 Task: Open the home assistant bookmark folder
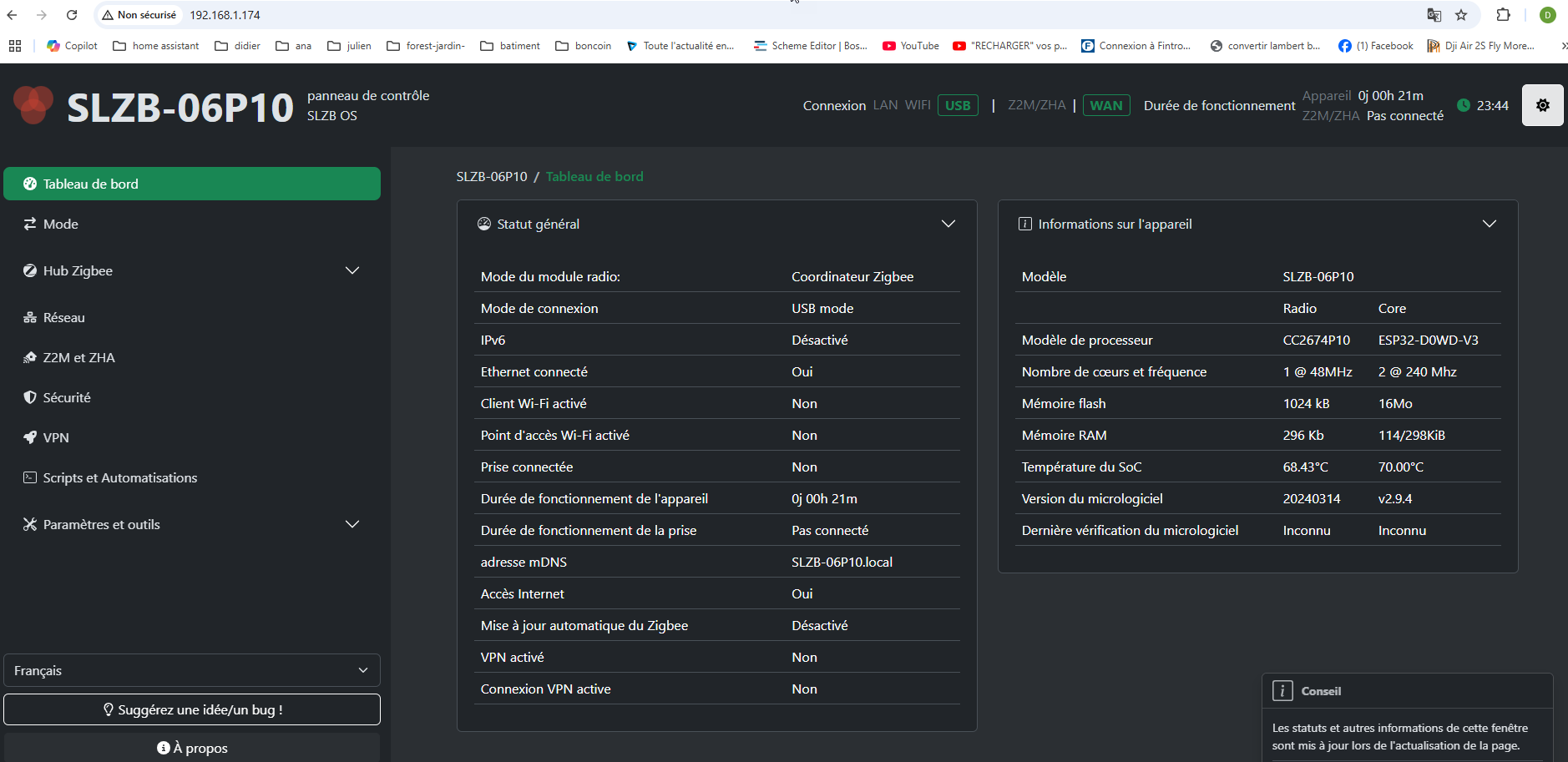point(156,46)
